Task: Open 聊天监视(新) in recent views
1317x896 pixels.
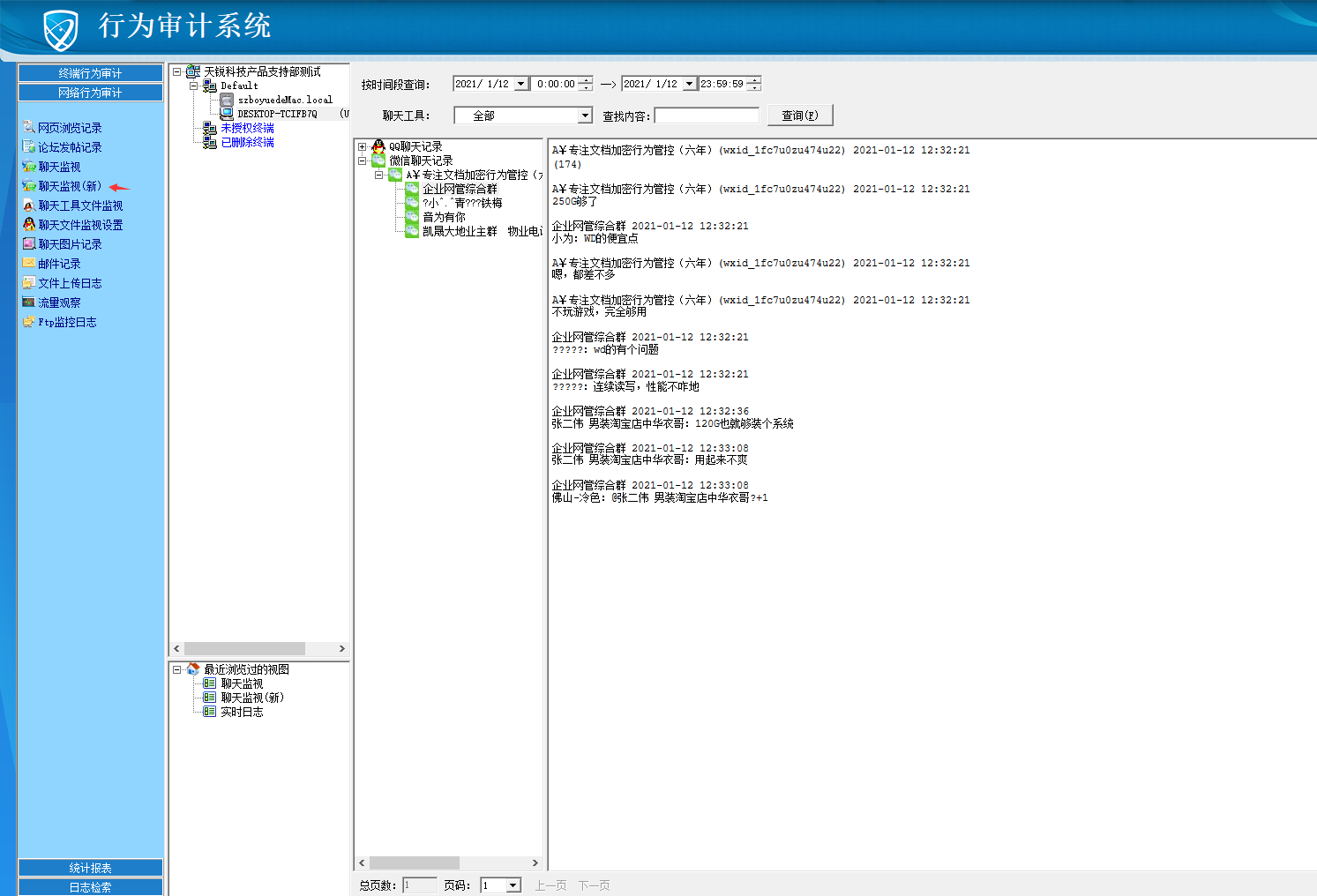Action: tap(252, 698)
